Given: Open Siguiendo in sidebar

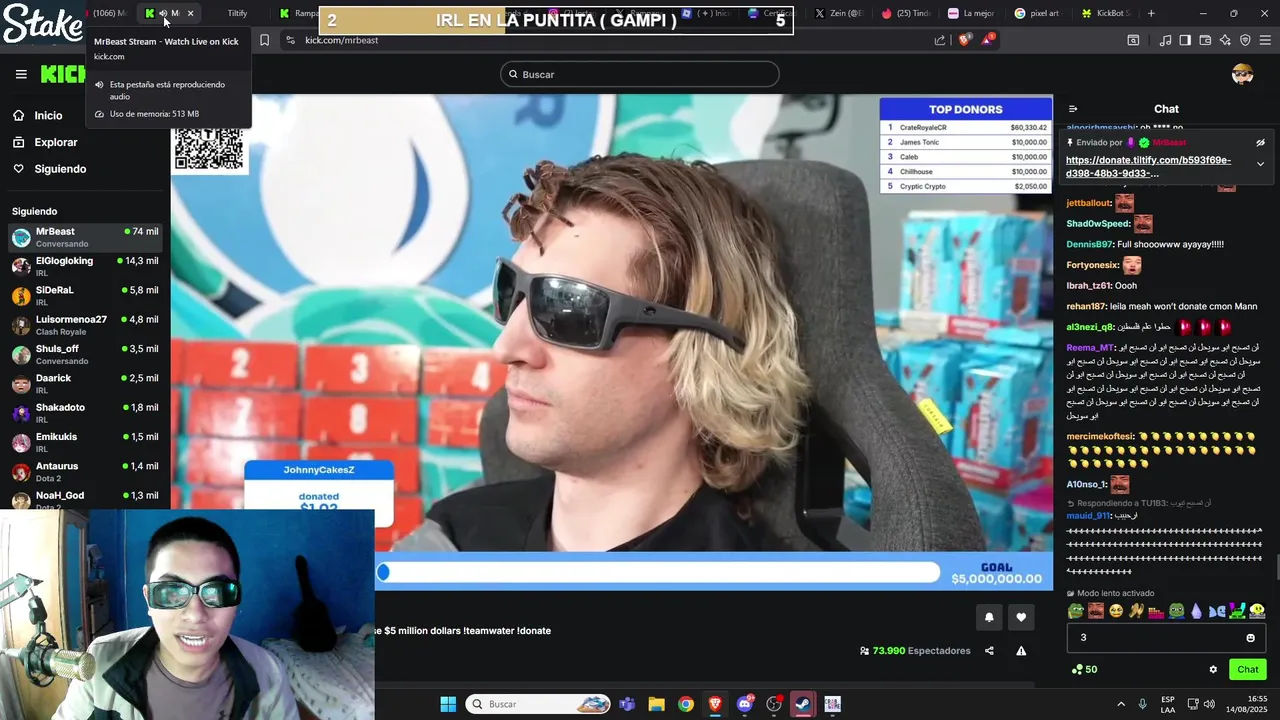Looking at the screenshot, I should (x=60, y=169).
